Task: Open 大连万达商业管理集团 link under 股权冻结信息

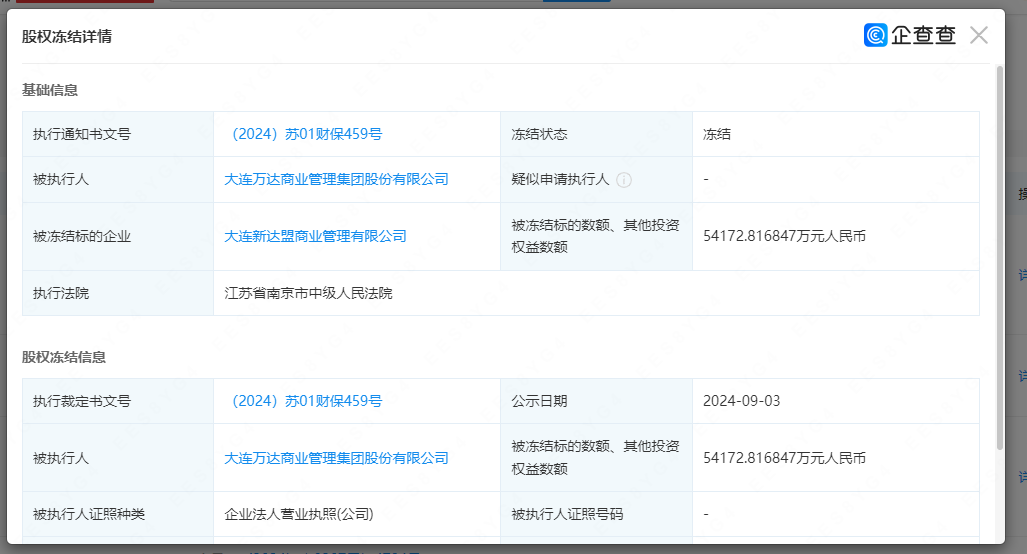Action: (336, 458)
